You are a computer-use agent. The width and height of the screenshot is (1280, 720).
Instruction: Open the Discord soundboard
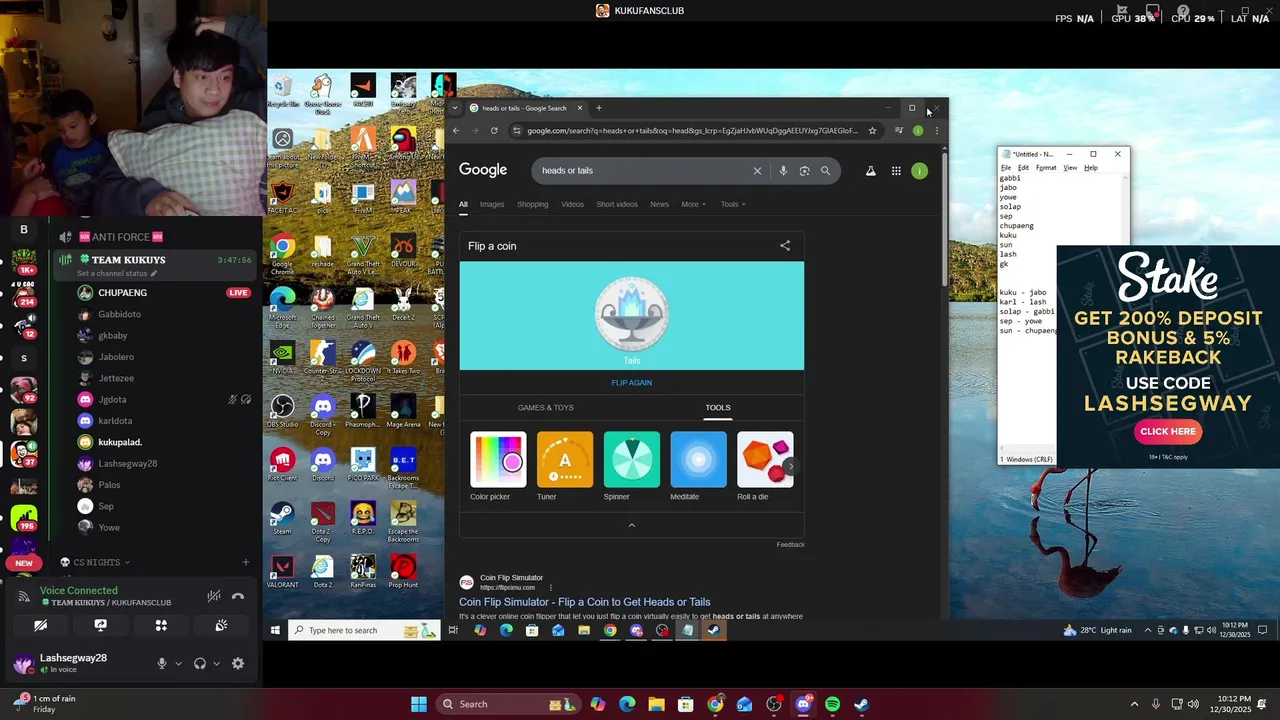(221, 626)
